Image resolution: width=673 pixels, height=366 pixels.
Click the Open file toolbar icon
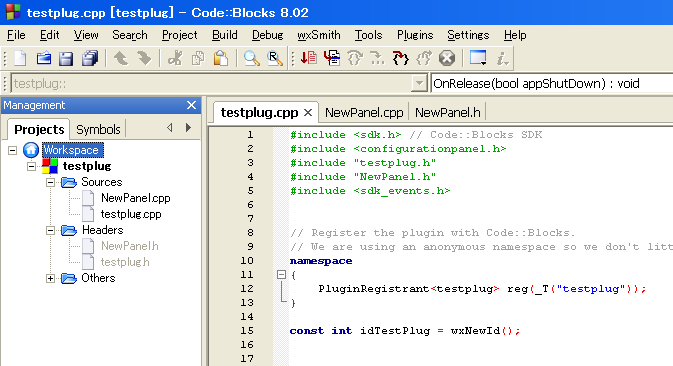tap(43, 58)
